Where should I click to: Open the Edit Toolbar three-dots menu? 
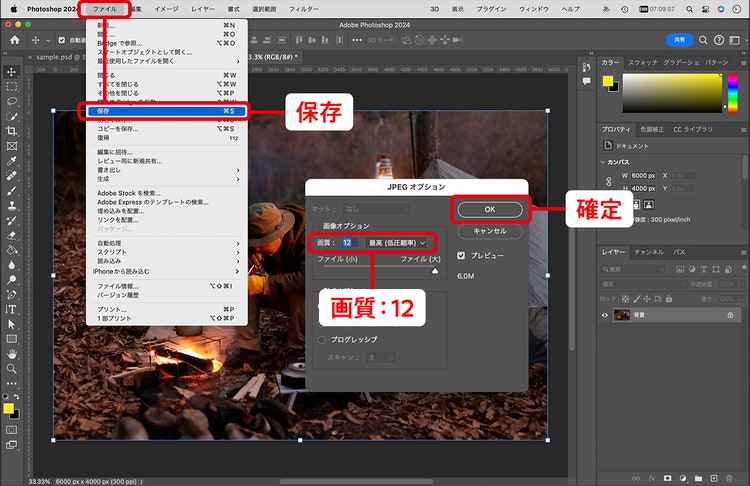(x=11, y=383)
